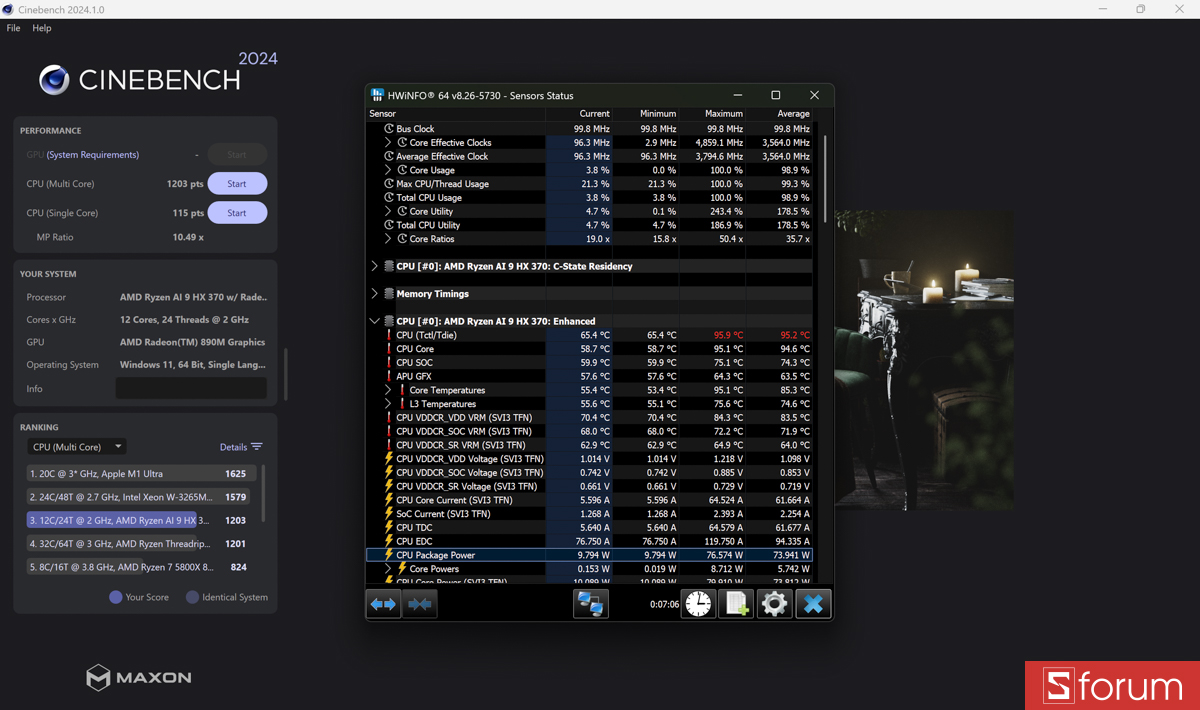This screenshot has height=710, width=1200.
Task: Click the Sensor column header
Action: 456,114
